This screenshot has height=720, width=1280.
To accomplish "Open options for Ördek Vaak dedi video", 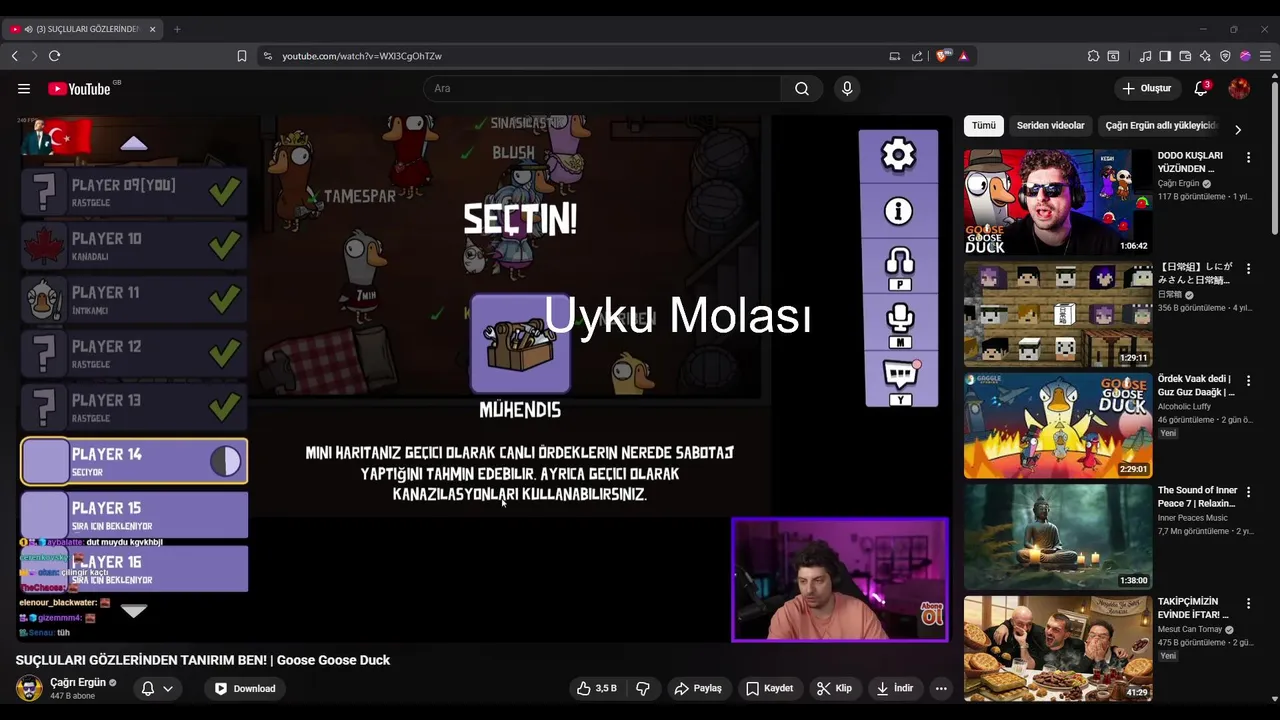I will 1248,381.
